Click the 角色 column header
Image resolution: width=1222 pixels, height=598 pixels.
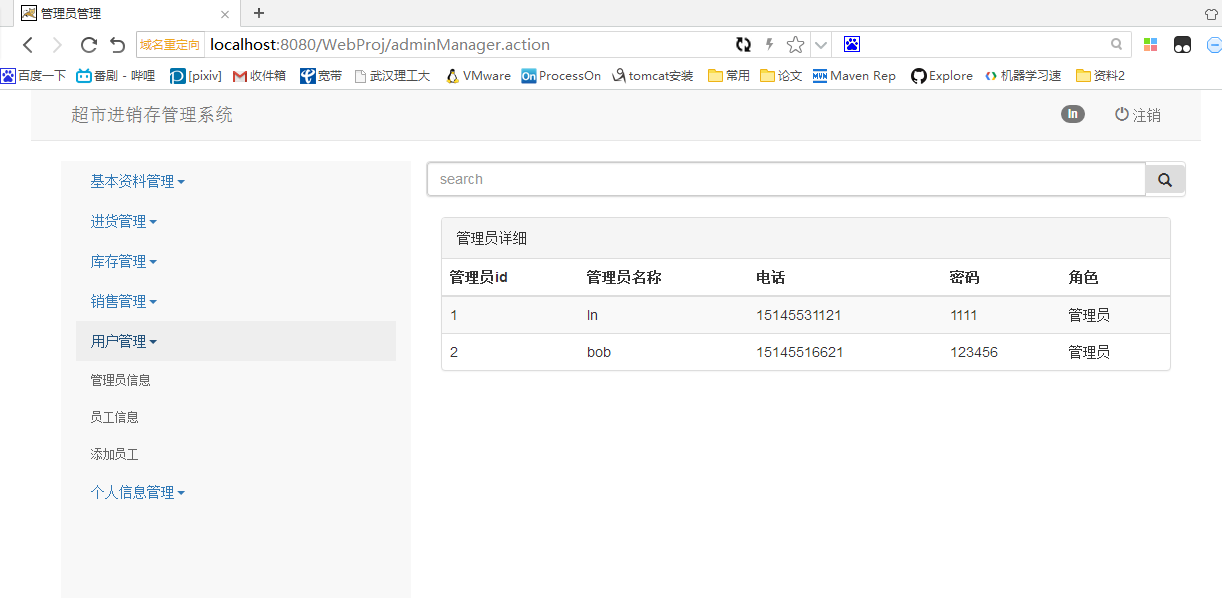tap(1083, 277)
